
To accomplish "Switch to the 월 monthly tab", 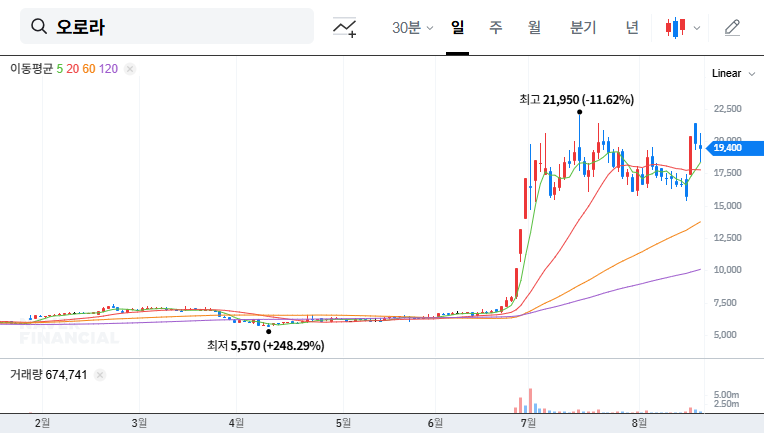I will coord(534,28).
